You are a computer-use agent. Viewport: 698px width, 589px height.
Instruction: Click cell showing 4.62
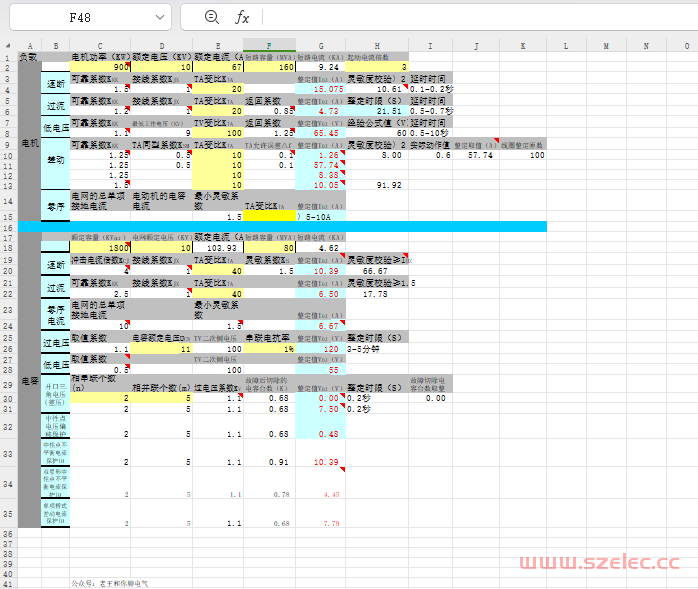click(321, 248)
